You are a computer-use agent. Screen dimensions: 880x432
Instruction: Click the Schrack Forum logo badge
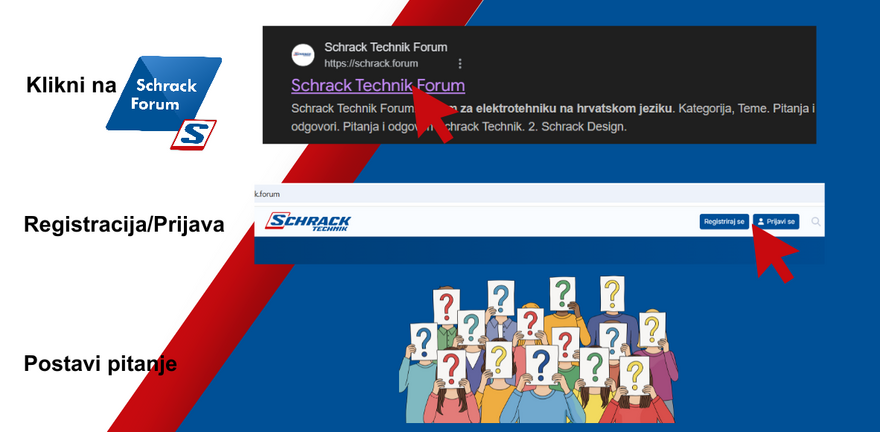pyautogui.click(x=164, y=102)
